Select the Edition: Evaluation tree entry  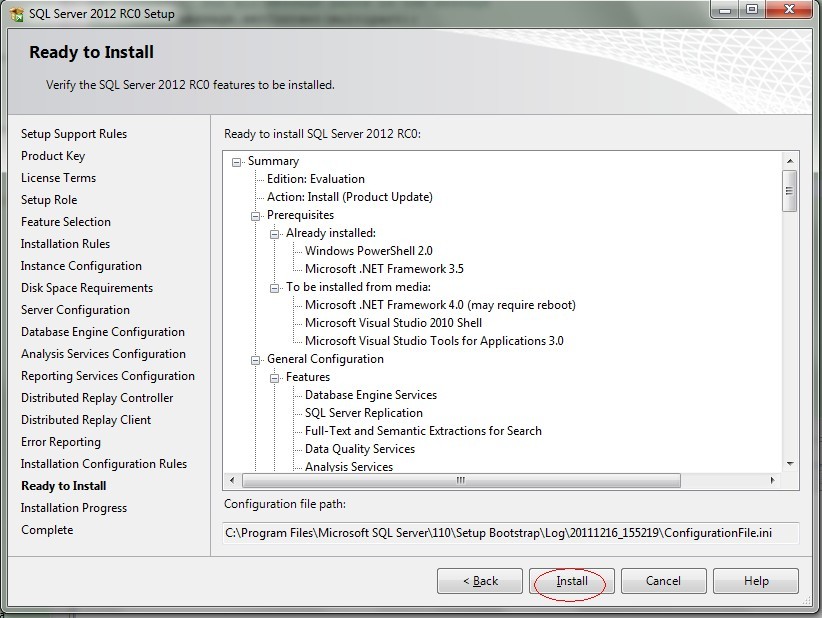click(x=315, y=179)
